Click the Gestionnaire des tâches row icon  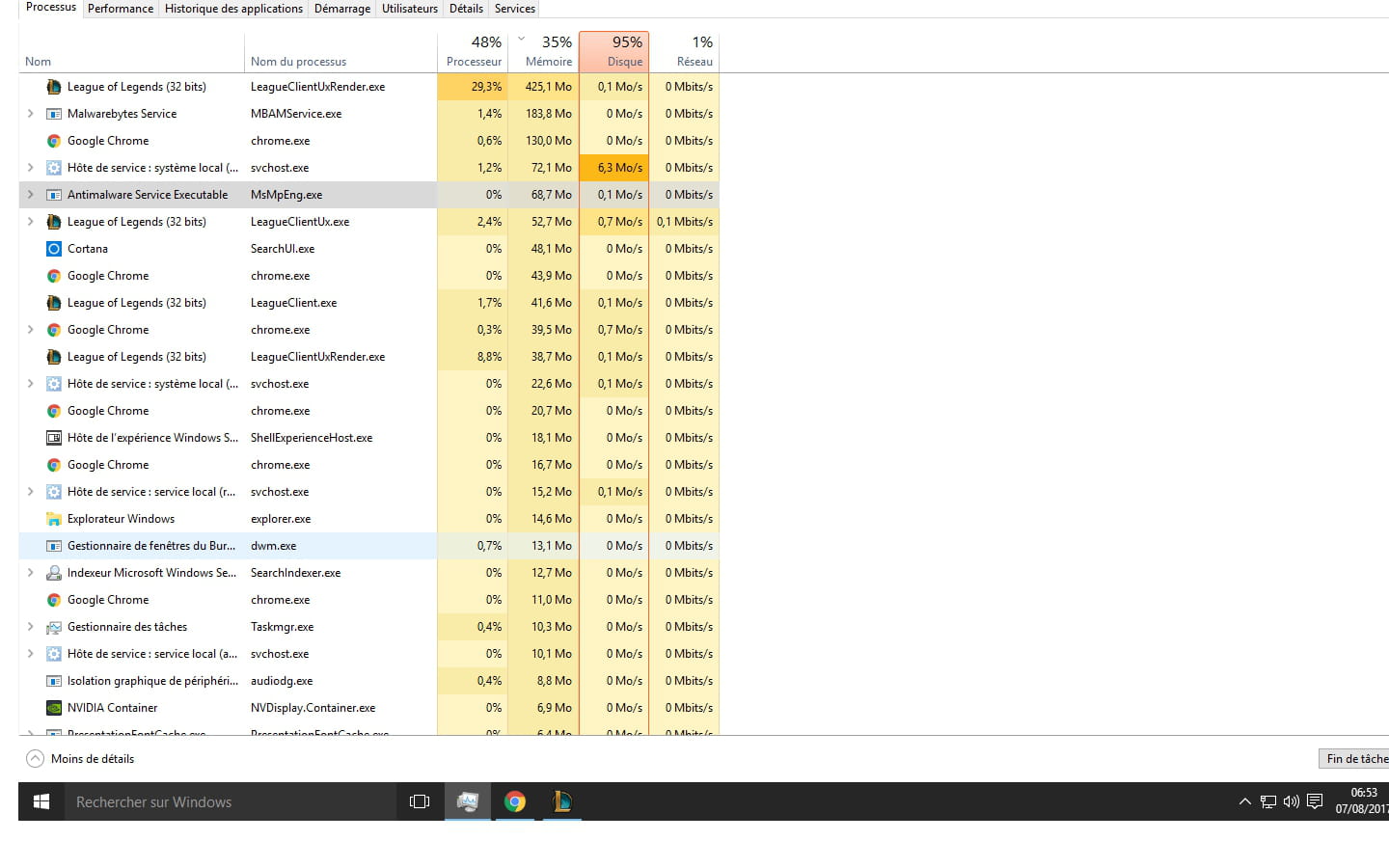tap(54, 627)
